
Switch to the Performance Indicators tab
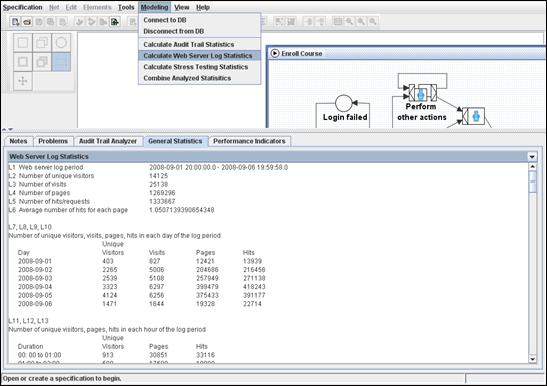pyautogui.click(x=249, y=141)
